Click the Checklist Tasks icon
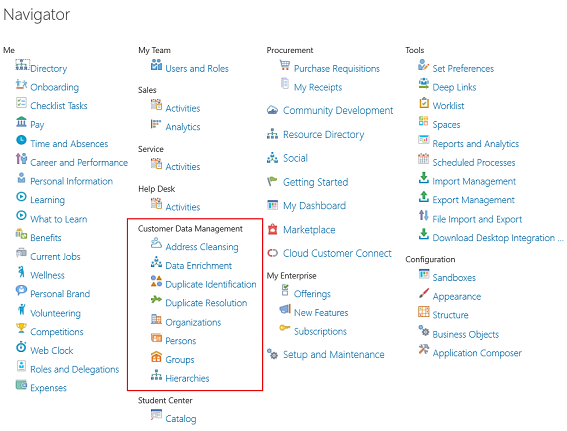Screen dimensions: 567x431 click(21, 103)
